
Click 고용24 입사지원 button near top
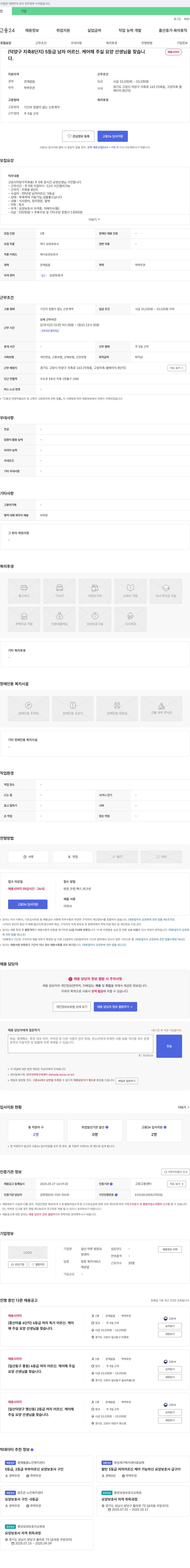click(x=113, y=136)
